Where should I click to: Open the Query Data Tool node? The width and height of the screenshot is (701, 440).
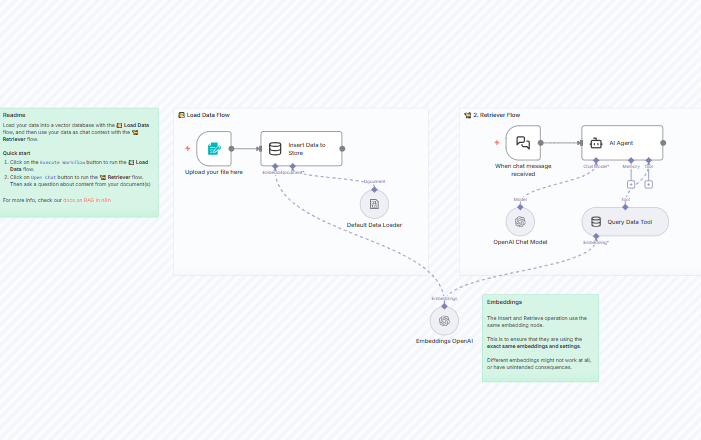[625, 221]
